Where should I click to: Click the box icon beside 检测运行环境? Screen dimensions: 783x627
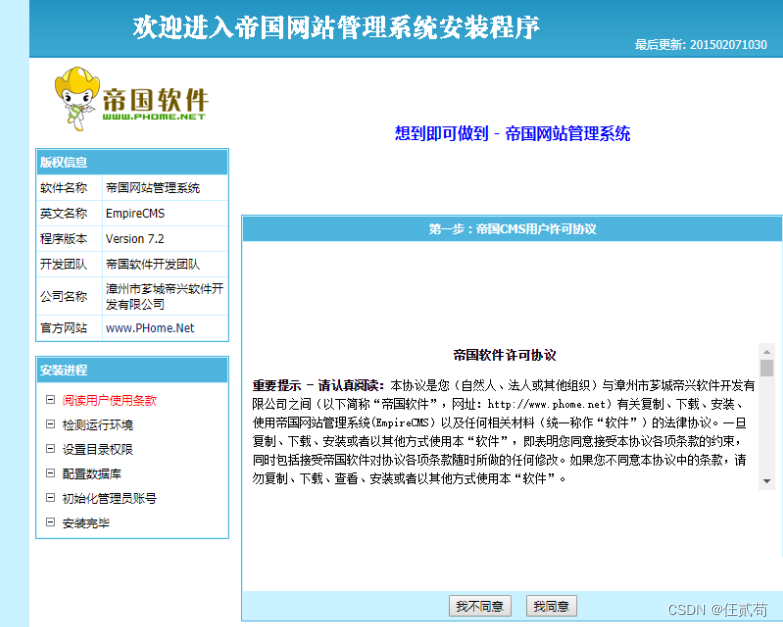(x=50, y=424)
